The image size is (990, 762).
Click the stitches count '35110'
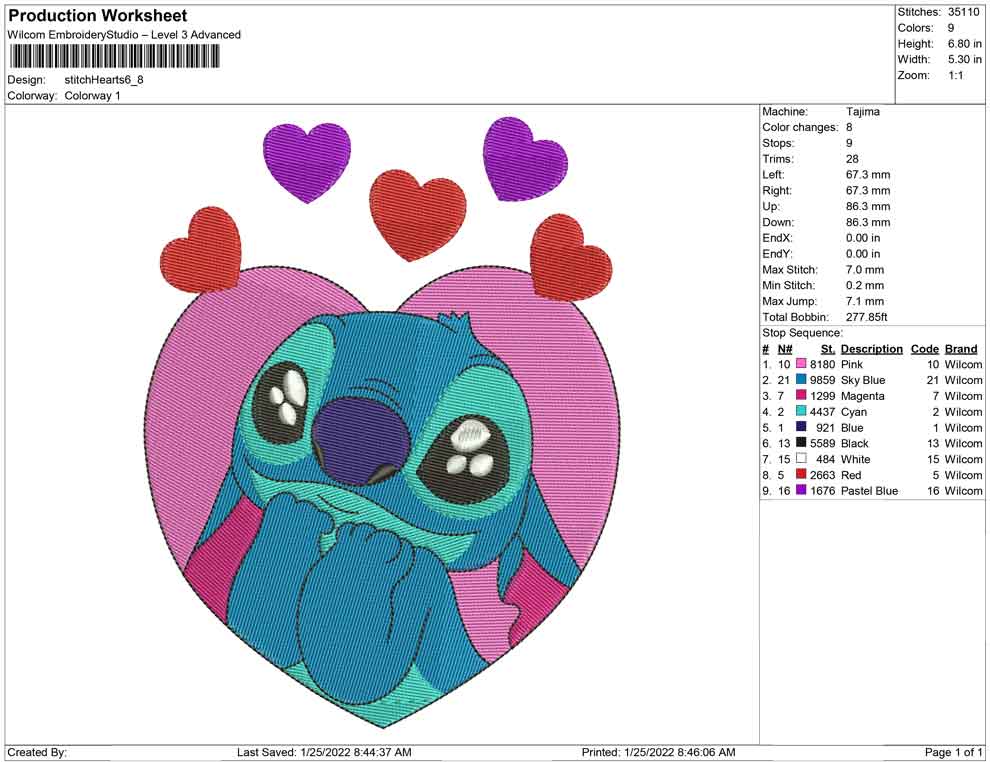point(963,12)
